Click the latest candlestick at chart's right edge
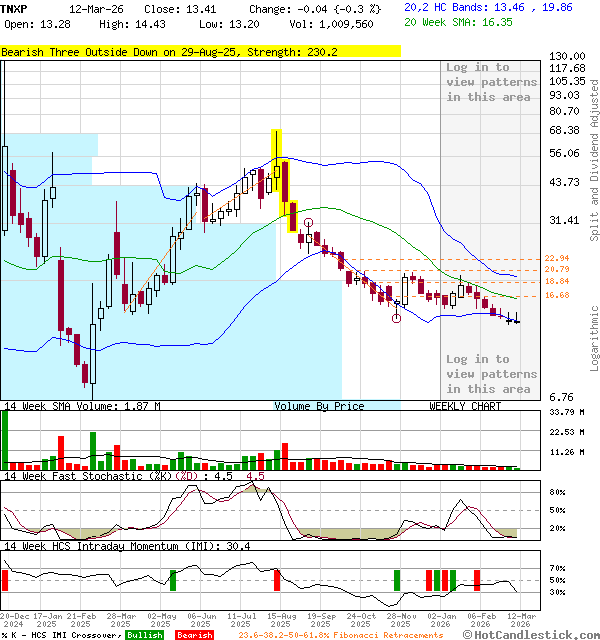This screenshot has height=640, width=600. click(x=517, y=320)
